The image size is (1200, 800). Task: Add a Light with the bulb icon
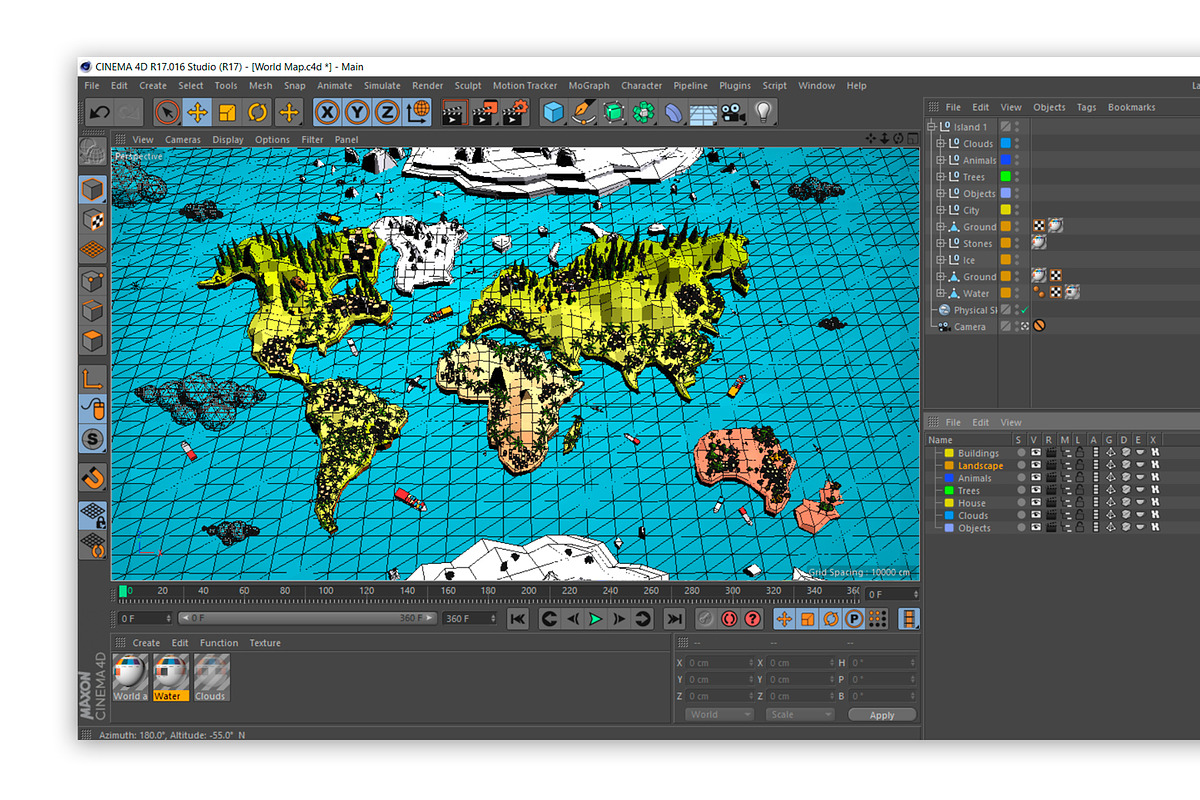(x=764, y=112)
